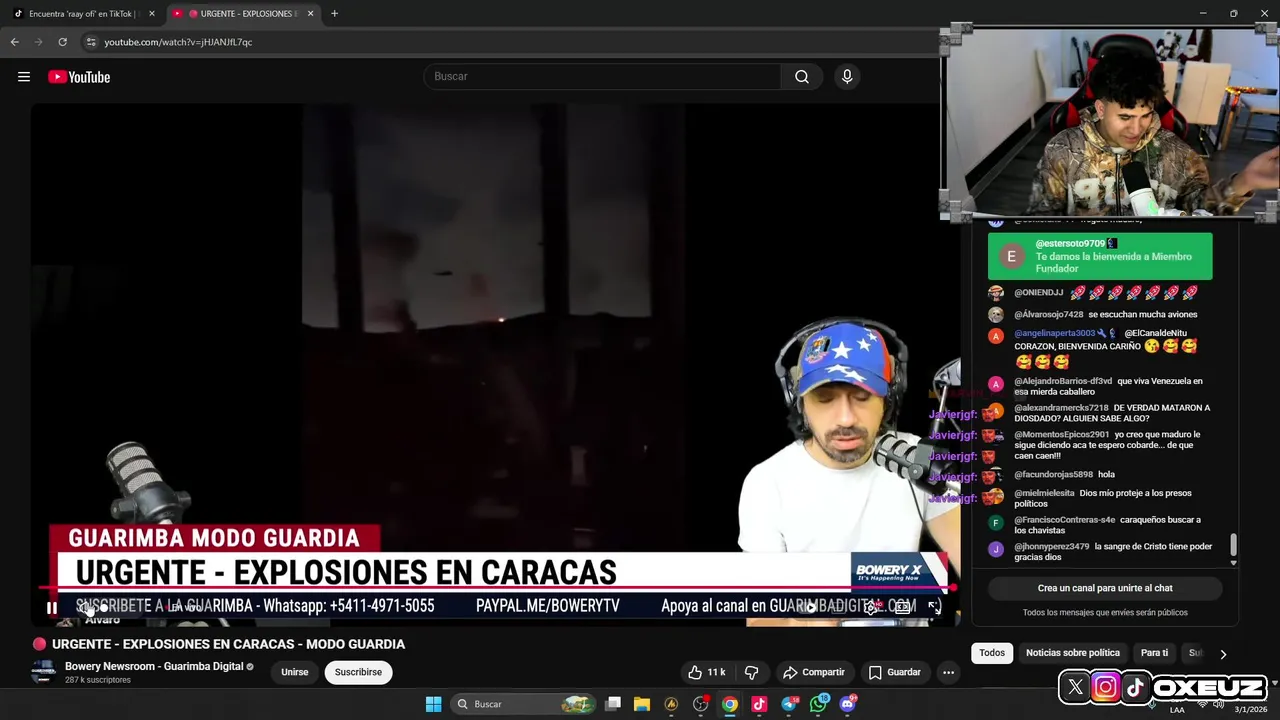Select Noticias sobre política chip

[x=1073, y=653]
